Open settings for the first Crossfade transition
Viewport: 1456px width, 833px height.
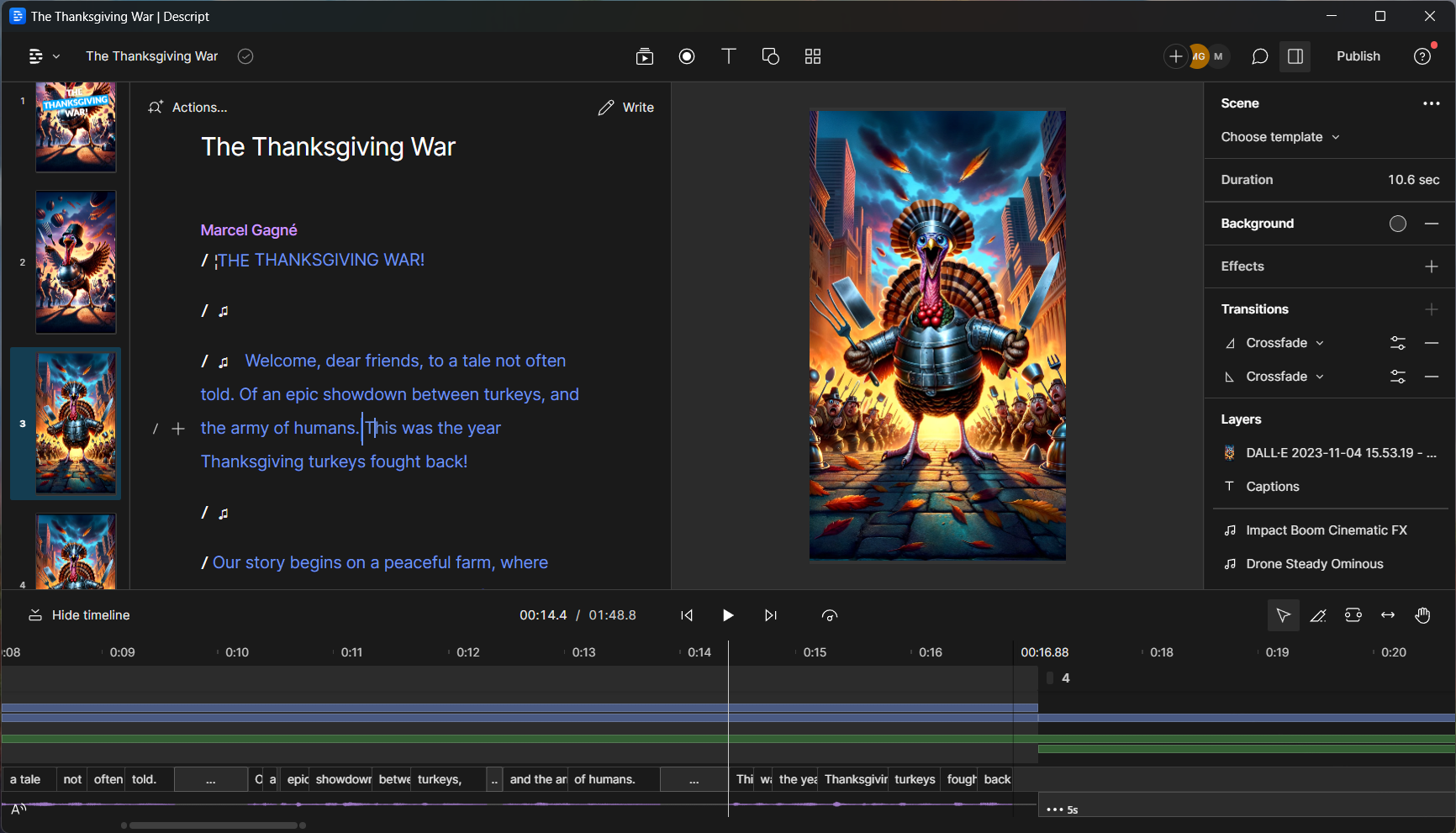coord(1397,343)
